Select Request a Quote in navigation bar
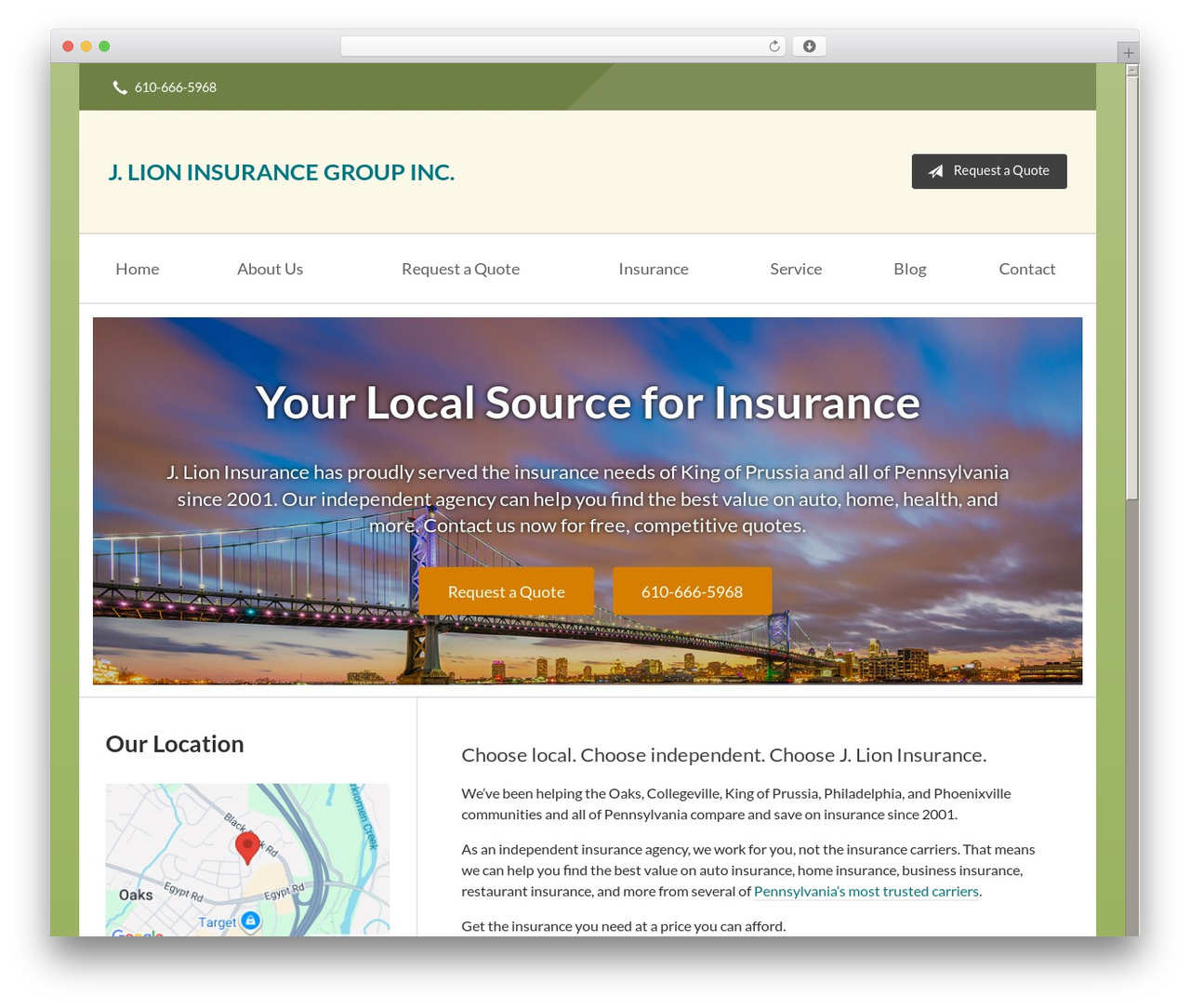The width and height of the screenshot is (1190, 1008). 460,269
